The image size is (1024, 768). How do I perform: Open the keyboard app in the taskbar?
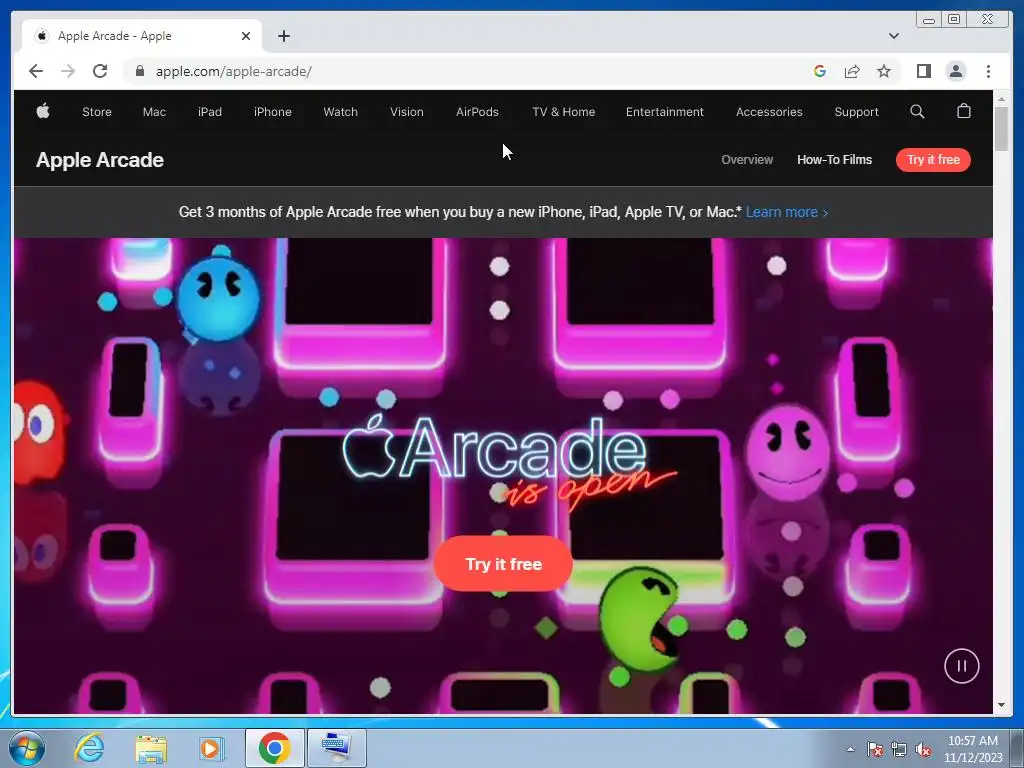pyautogui.click(x=337, y=748)
